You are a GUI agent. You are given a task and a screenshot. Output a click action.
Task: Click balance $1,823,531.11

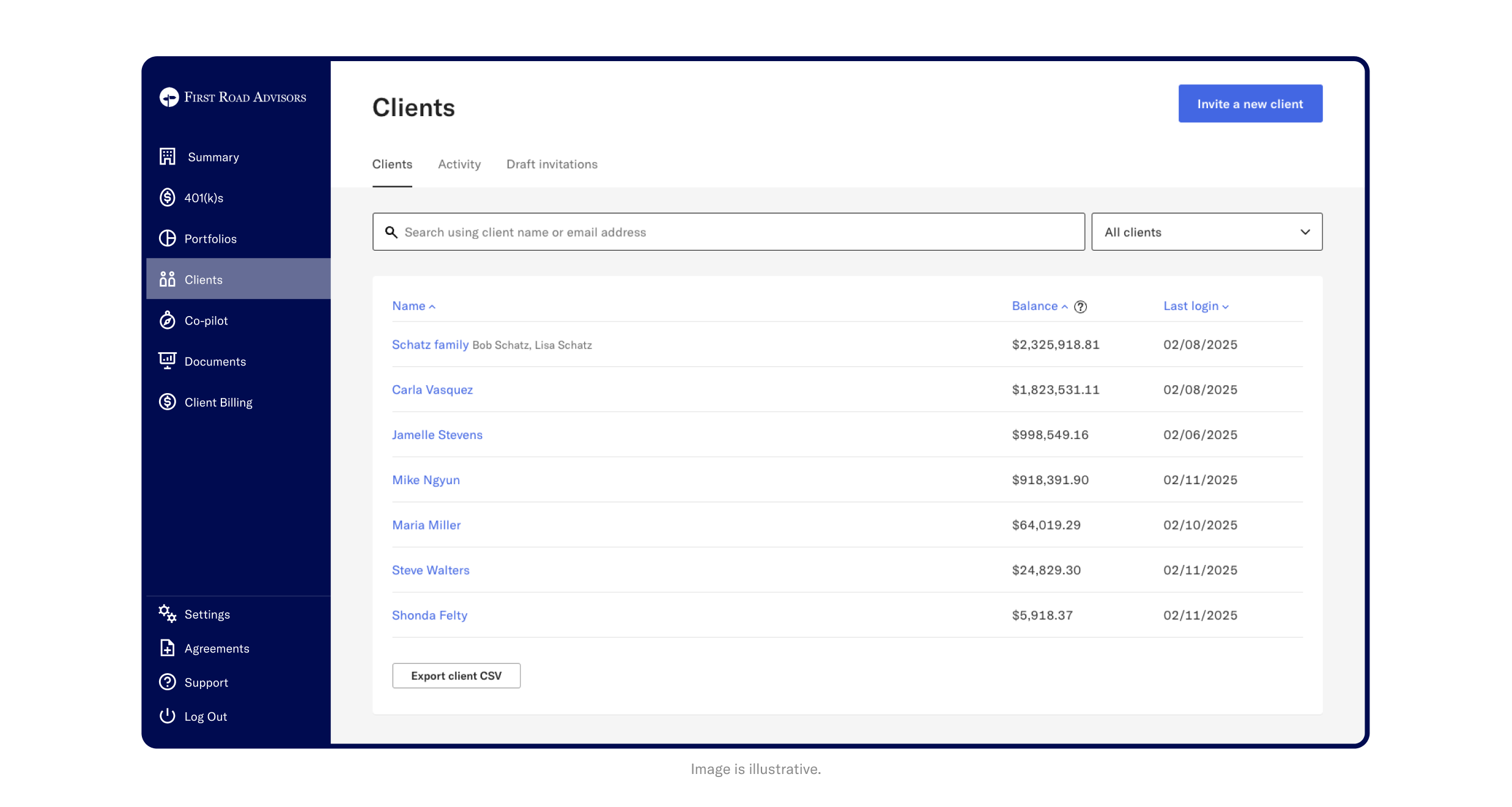(x=1056, y=389)
